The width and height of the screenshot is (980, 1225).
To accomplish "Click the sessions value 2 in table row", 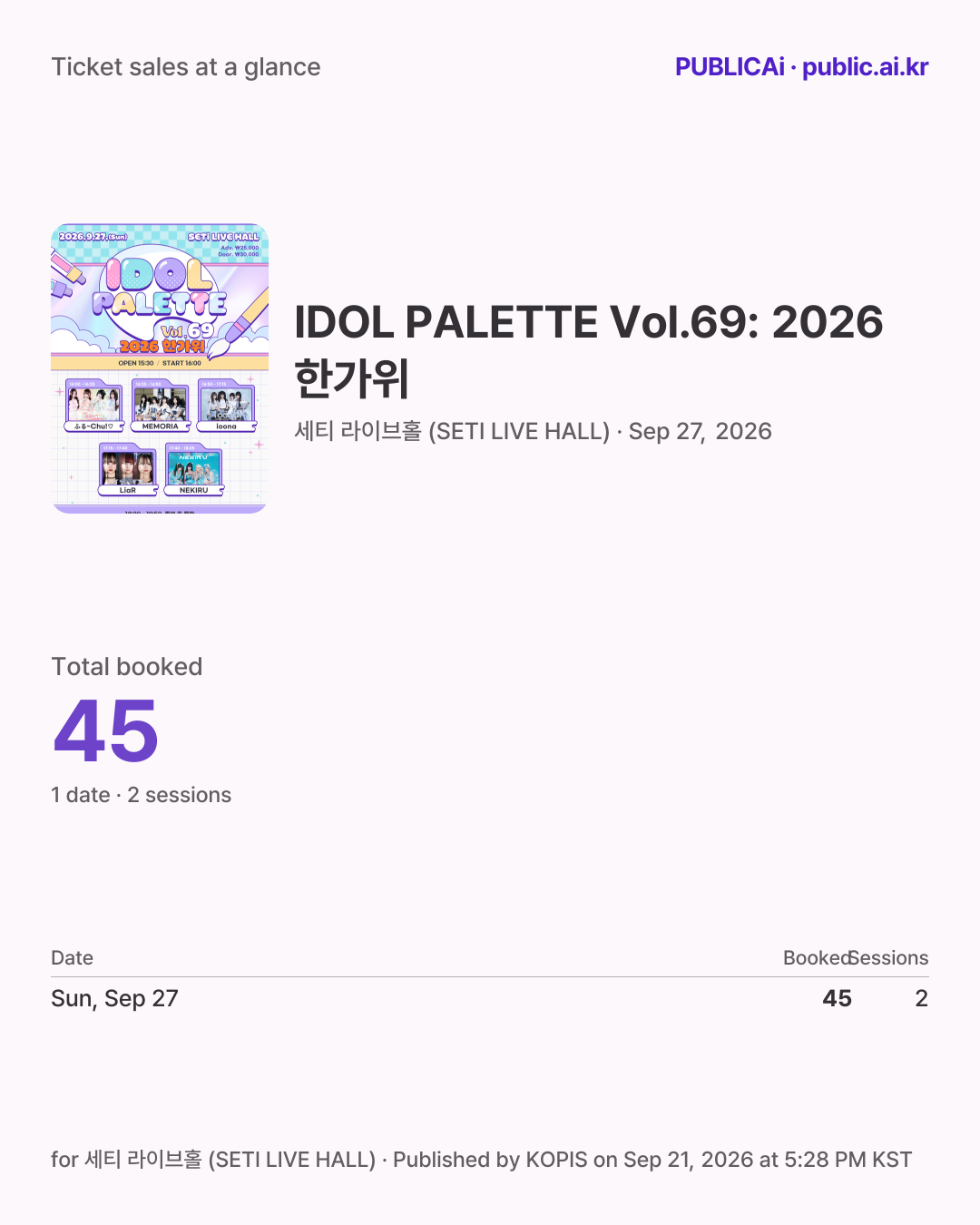I will coord(922,998).
